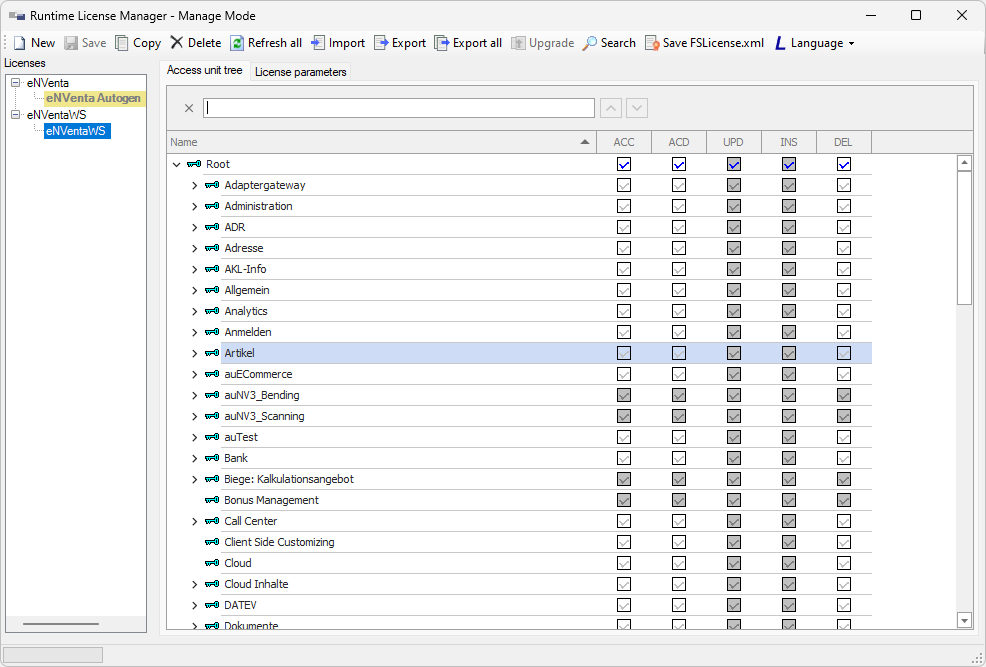Click Save FSLicense.xml toolbar button
Viewport: 986px width, 667px height.
[705, 43]
